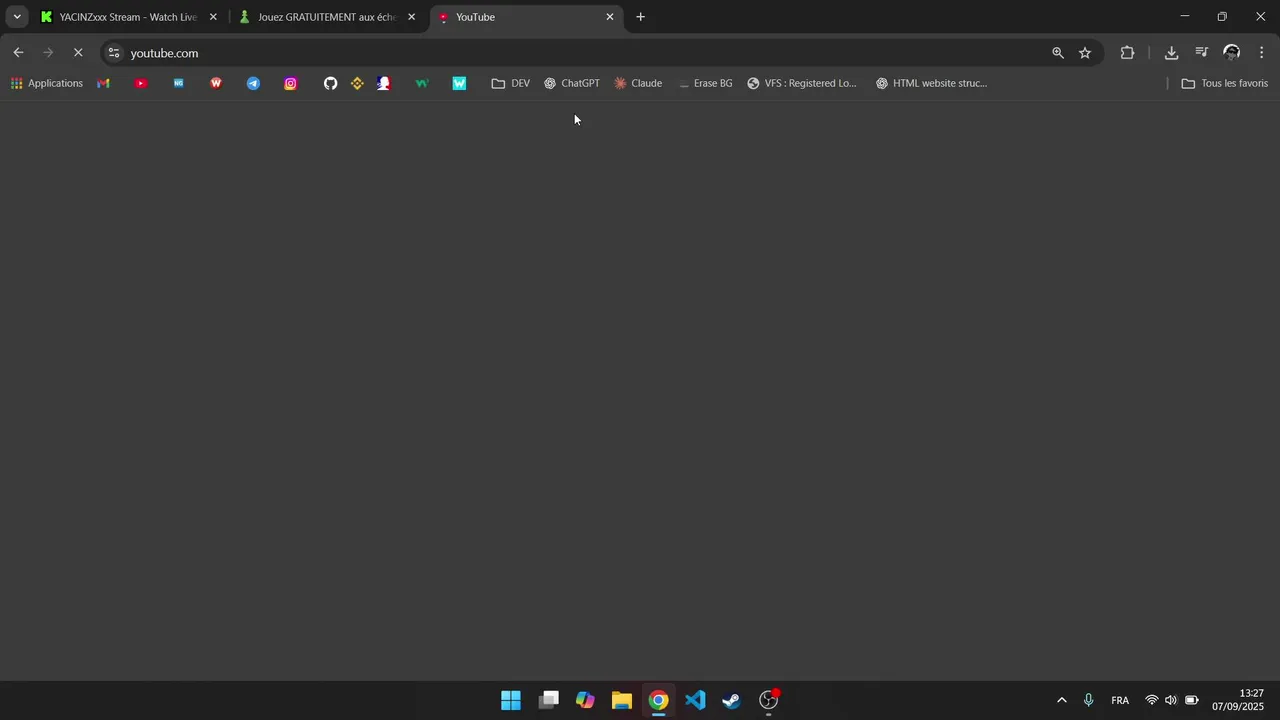The height and width of the screenshot is (720, 1280).
Task: Expand the Tous les favoris folder
Action: coord(1225,83)
